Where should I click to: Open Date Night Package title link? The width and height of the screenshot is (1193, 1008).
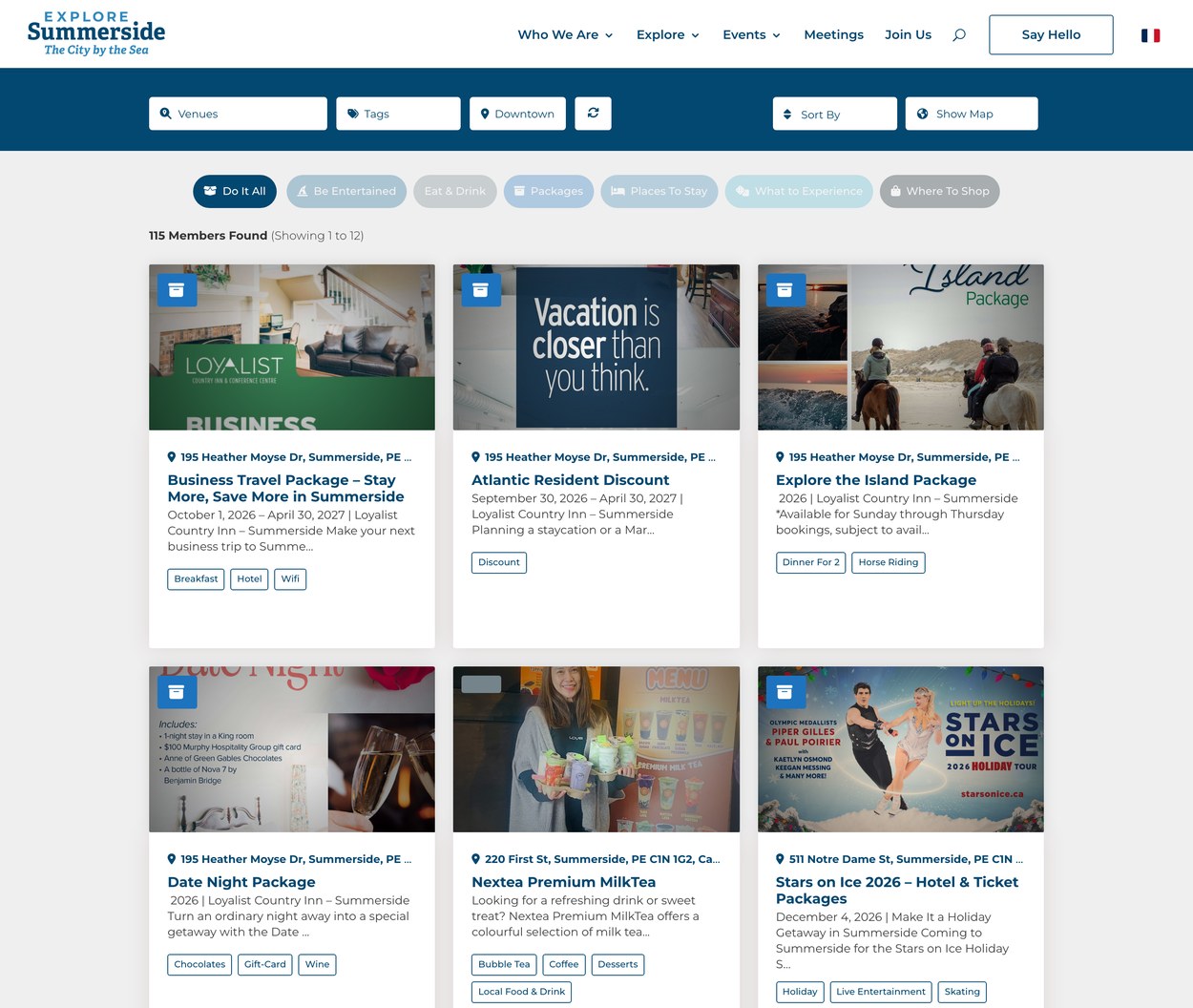click(241, 882)
